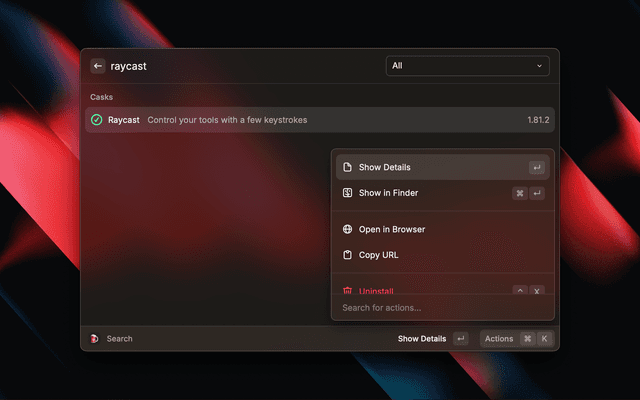Open the All filter dropdown

[x=467, y=66]
